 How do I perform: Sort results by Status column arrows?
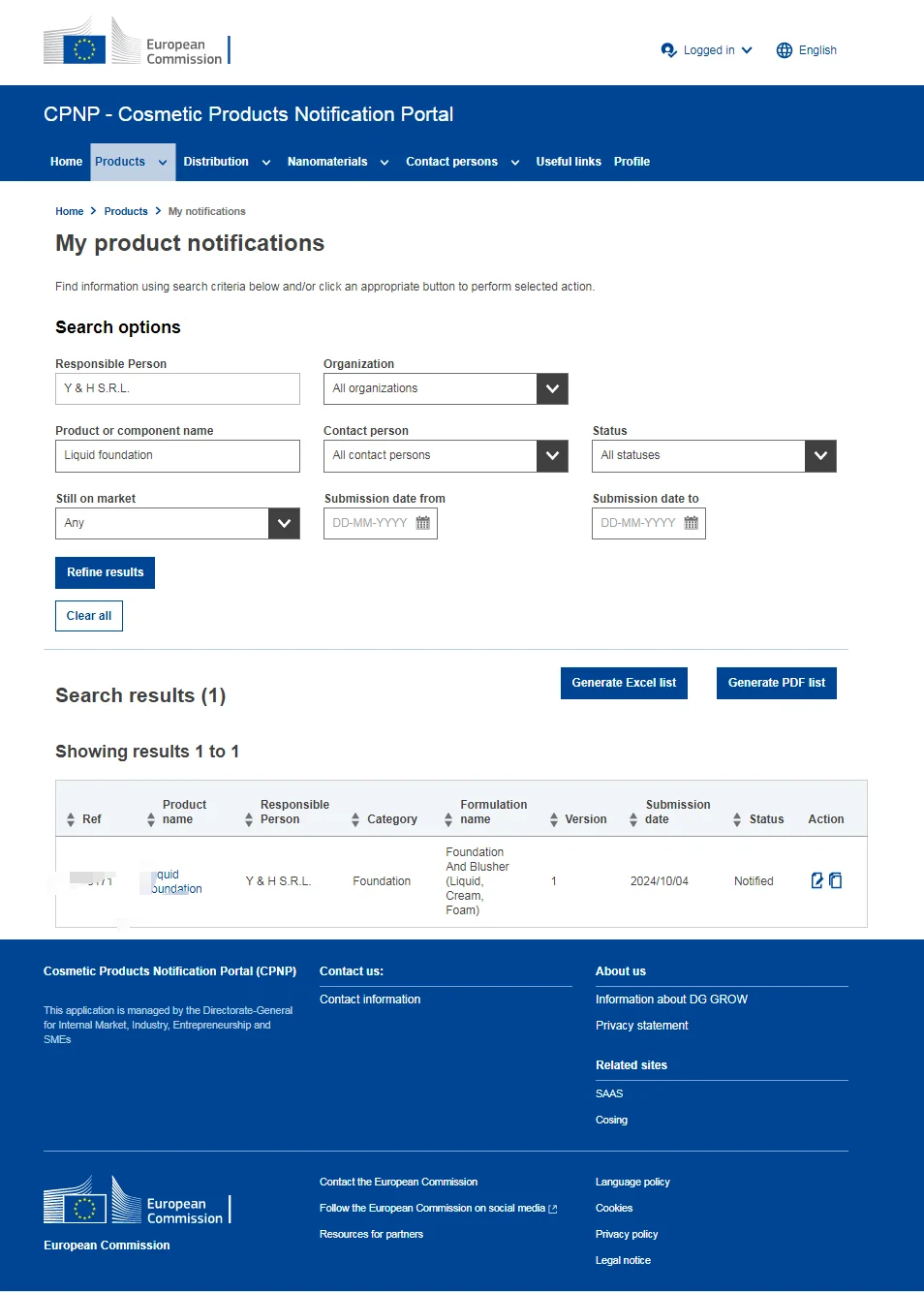[737, 819]
